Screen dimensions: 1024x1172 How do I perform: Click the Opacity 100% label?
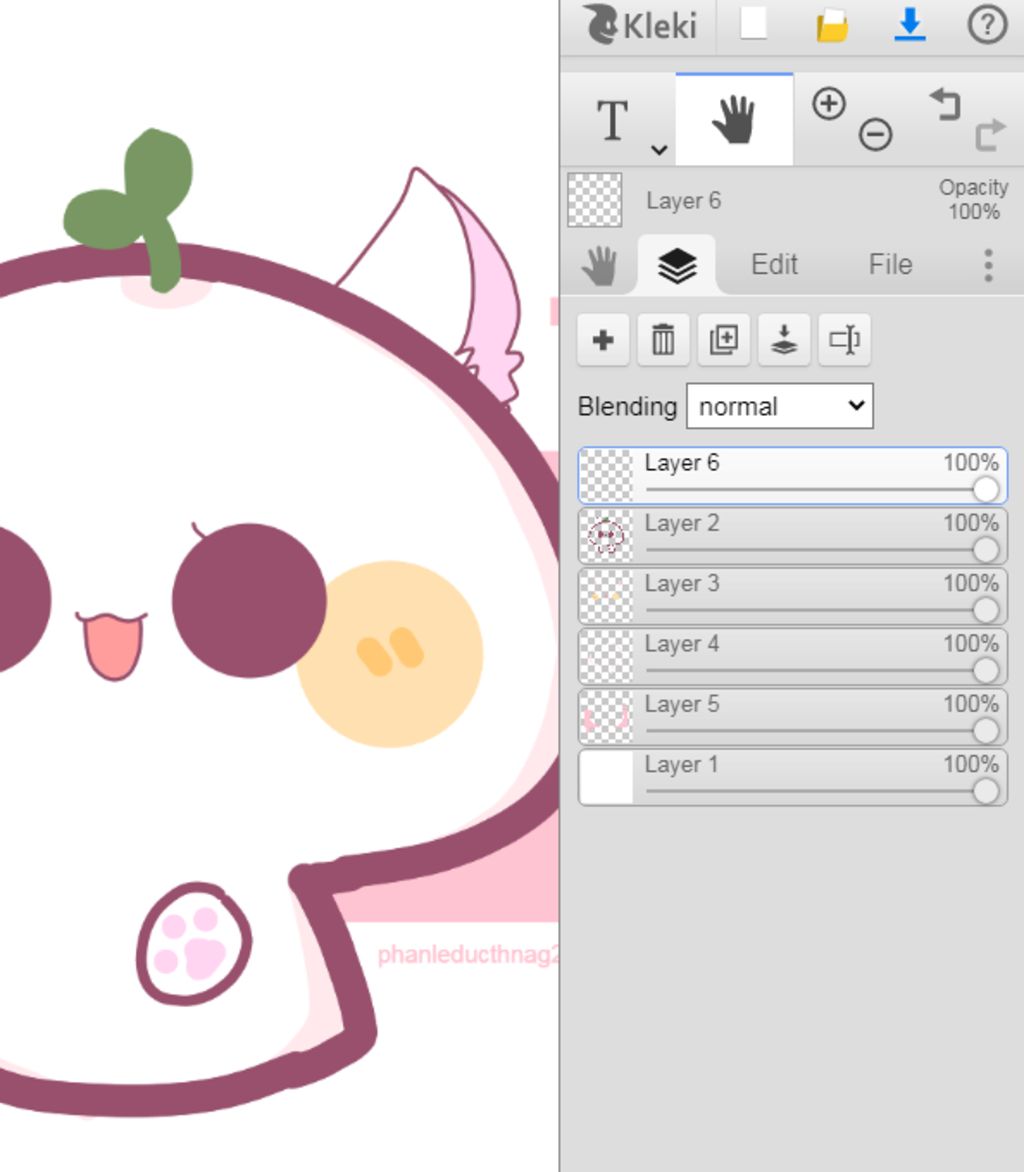click(x=973, y=200)
